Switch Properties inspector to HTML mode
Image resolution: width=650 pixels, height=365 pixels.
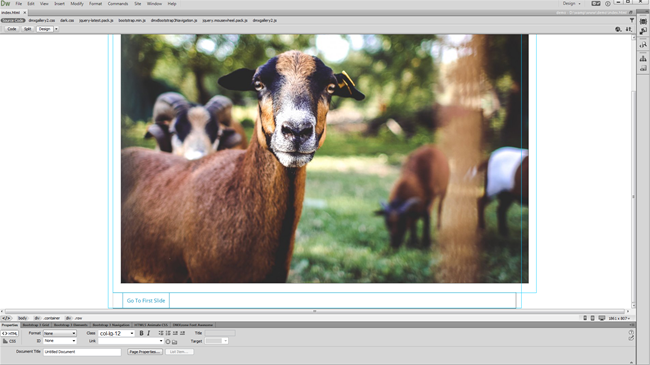pos(10,333)
